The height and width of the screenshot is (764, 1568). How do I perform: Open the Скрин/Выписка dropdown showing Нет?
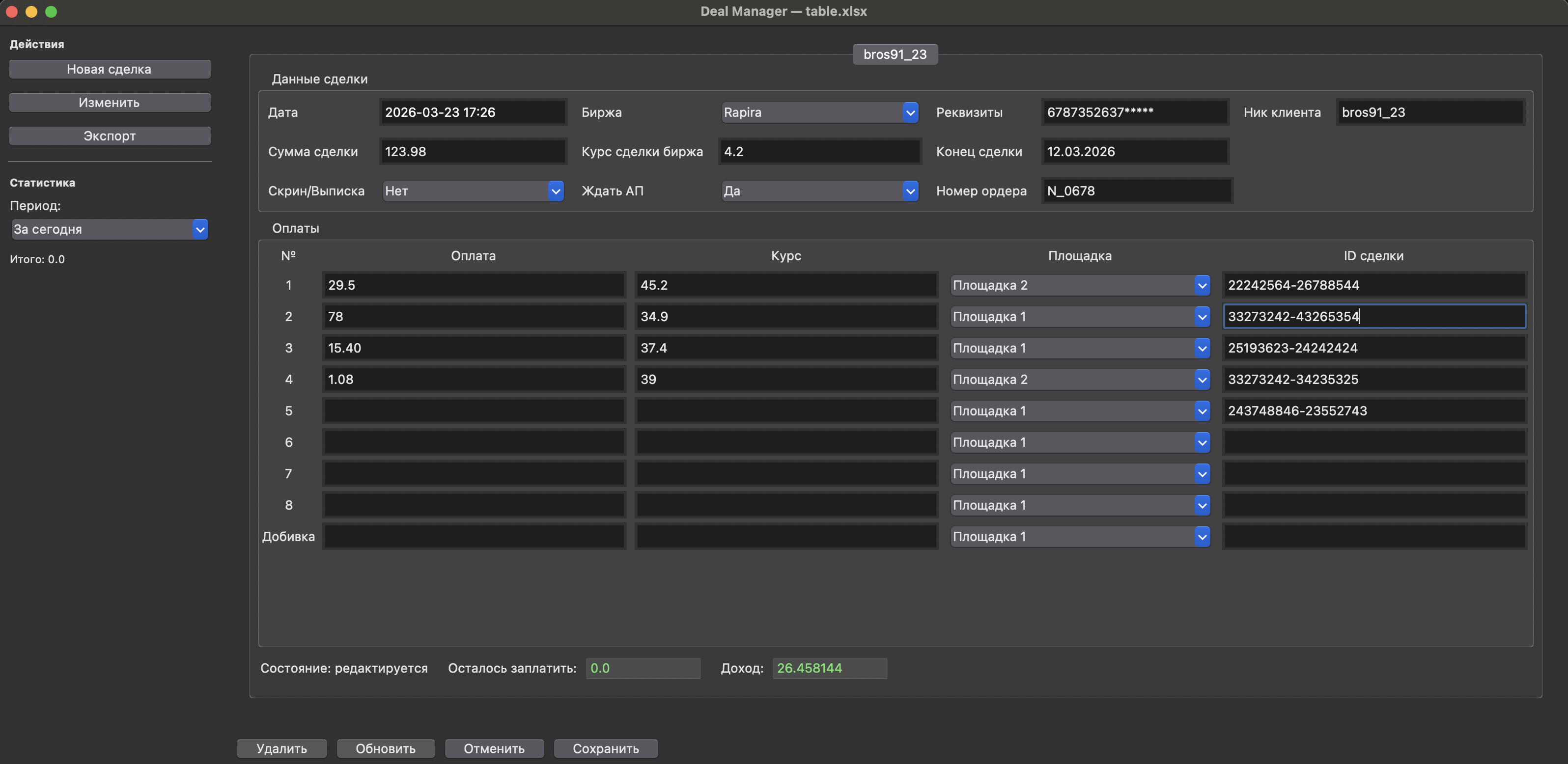point(473,191)
